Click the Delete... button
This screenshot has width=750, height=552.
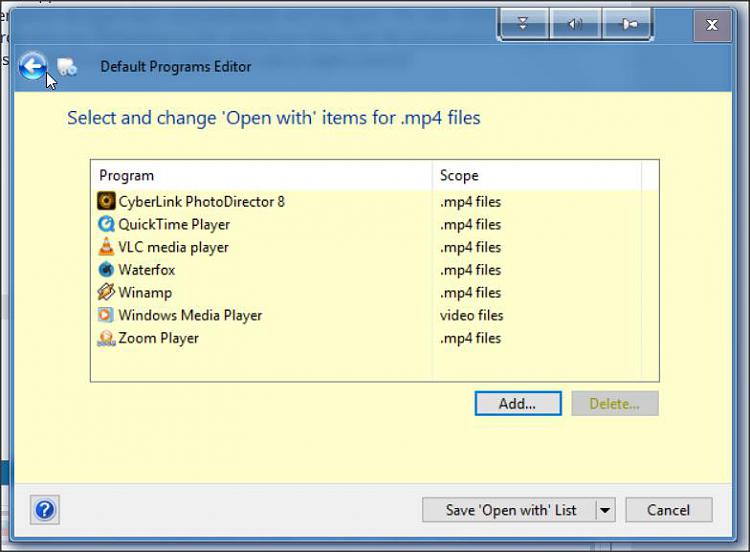click(x=615, y=404)
